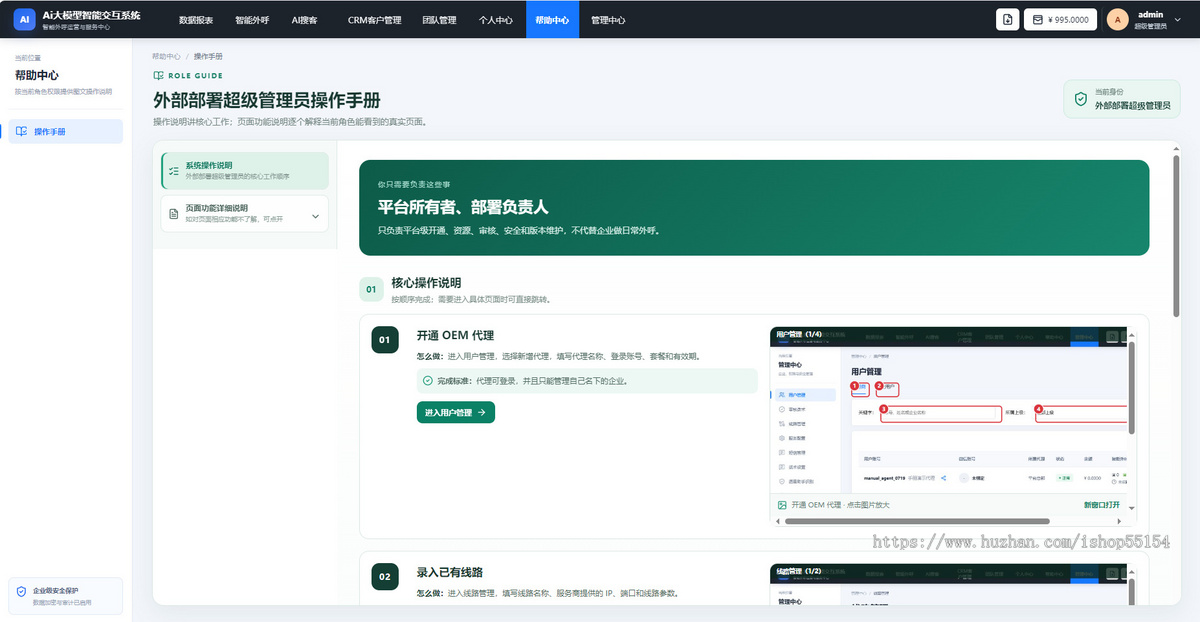1200x622 pixels.
Task: Open the file download icon in header
Action: (1007, 19)
